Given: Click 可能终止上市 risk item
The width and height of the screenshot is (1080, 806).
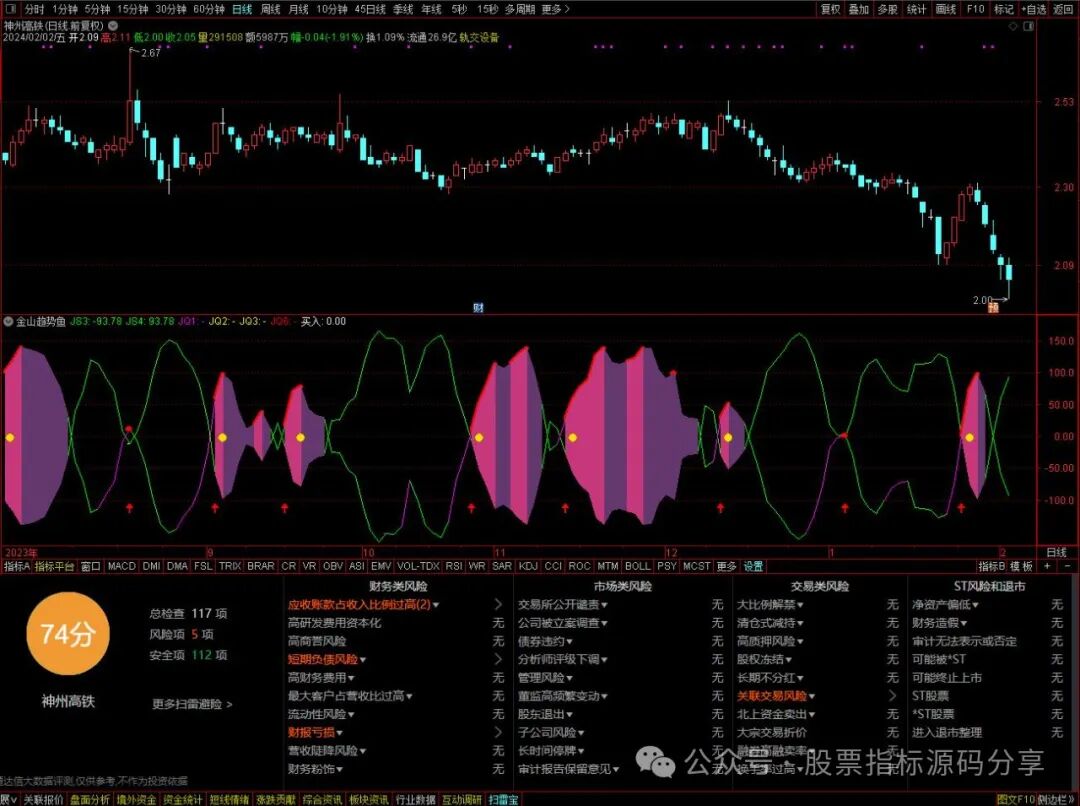Looking at the screenshot, I should (947, 677).
